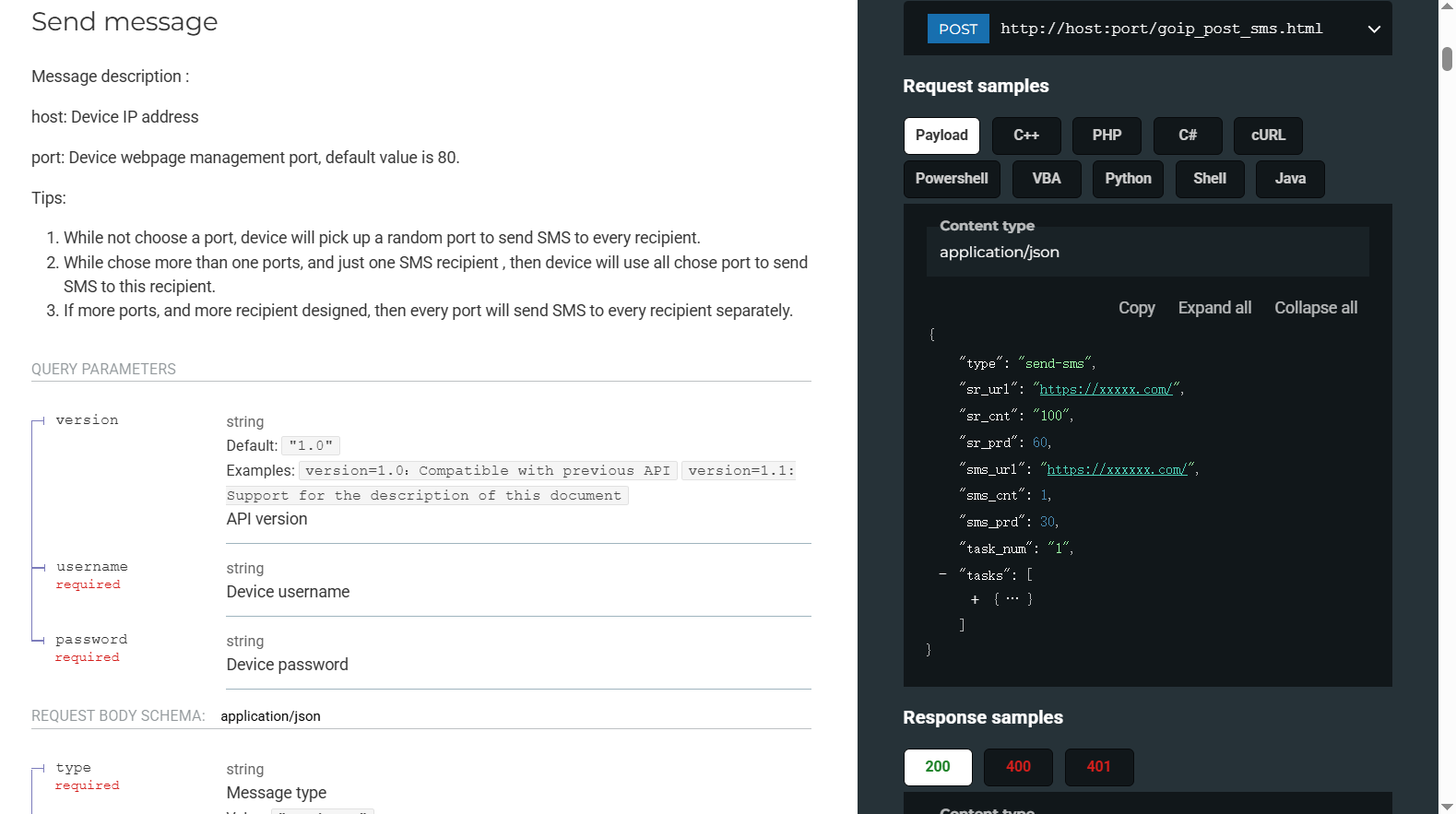Open the PHP request sample tab

coord(1107,136)
